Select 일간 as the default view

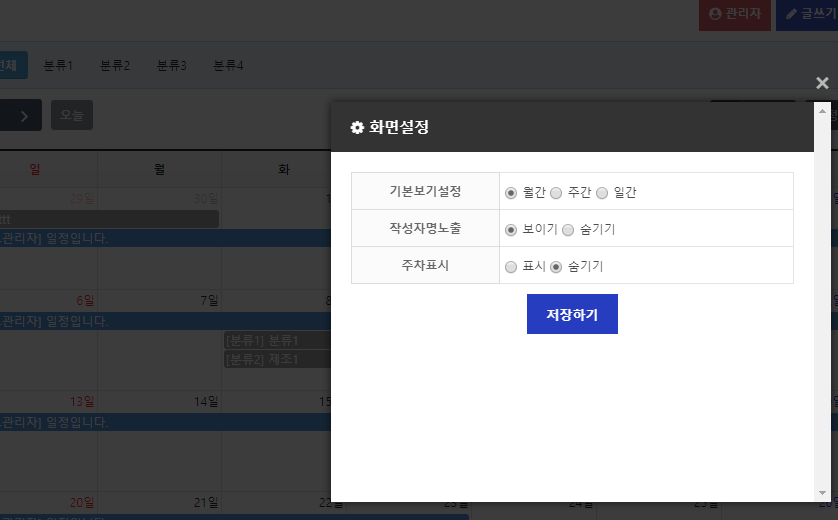[x=602, y=192]
